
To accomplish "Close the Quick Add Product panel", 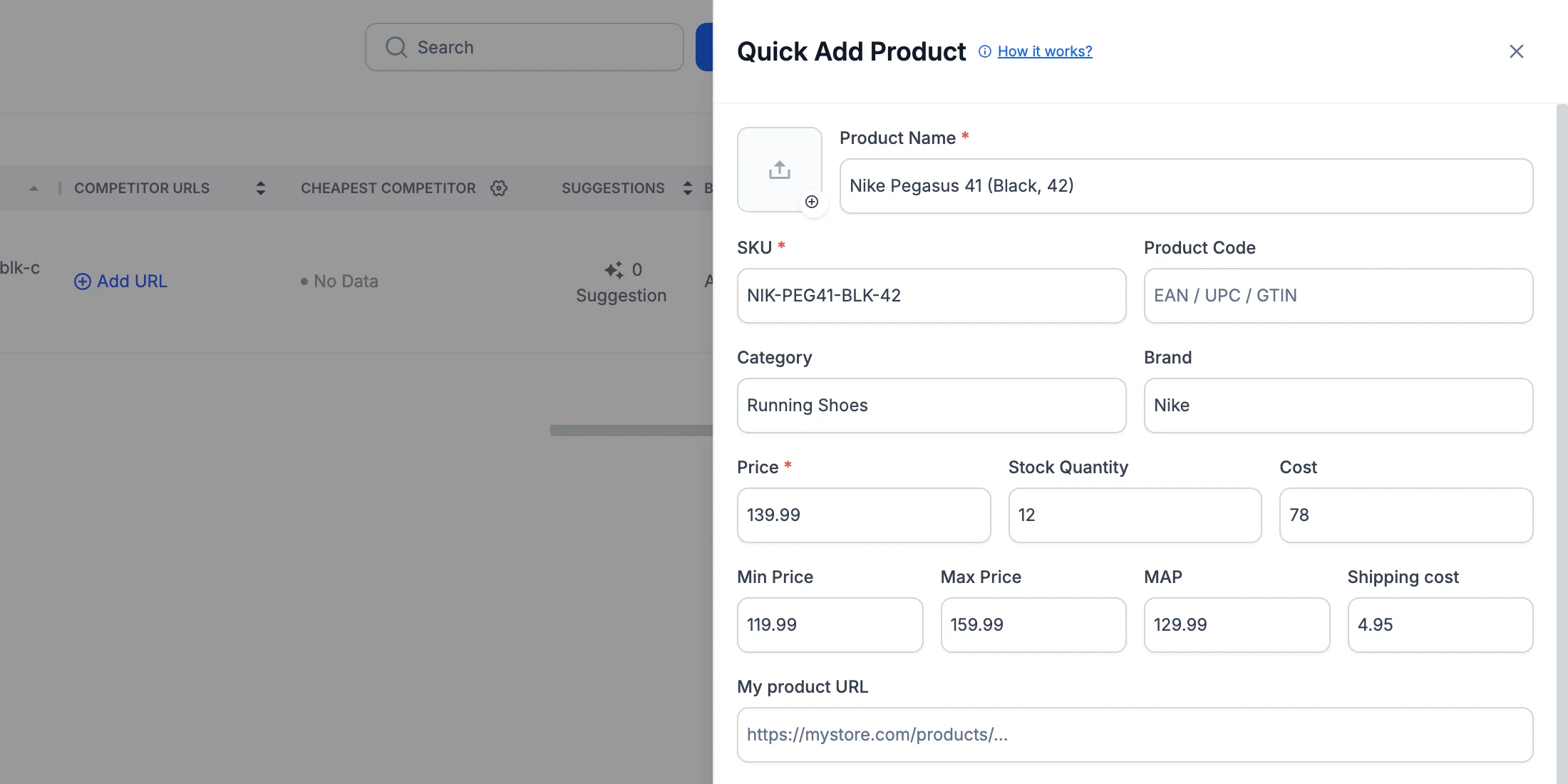I will (x=1516, y=51).
